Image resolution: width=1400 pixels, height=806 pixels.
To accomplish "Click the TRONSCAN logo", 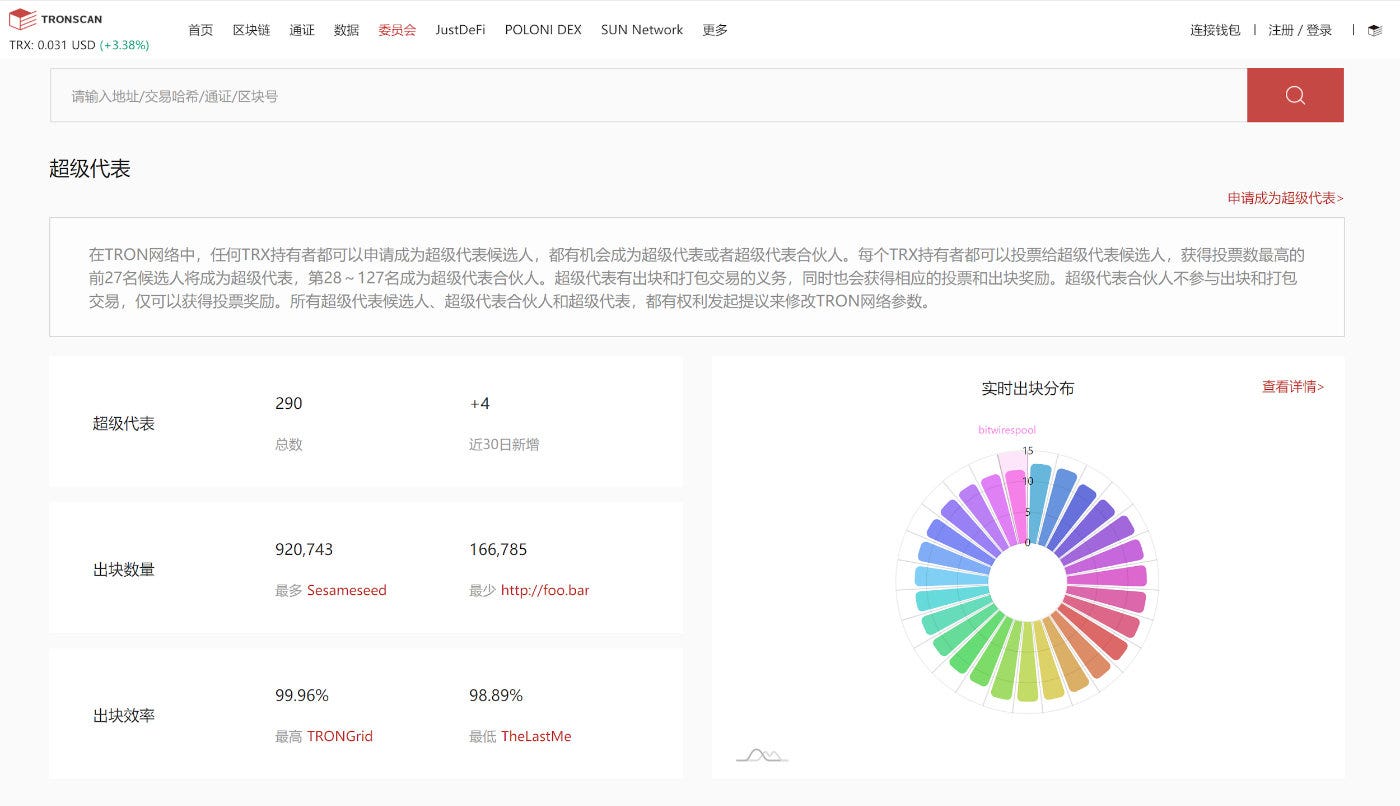I will [56, 19].
